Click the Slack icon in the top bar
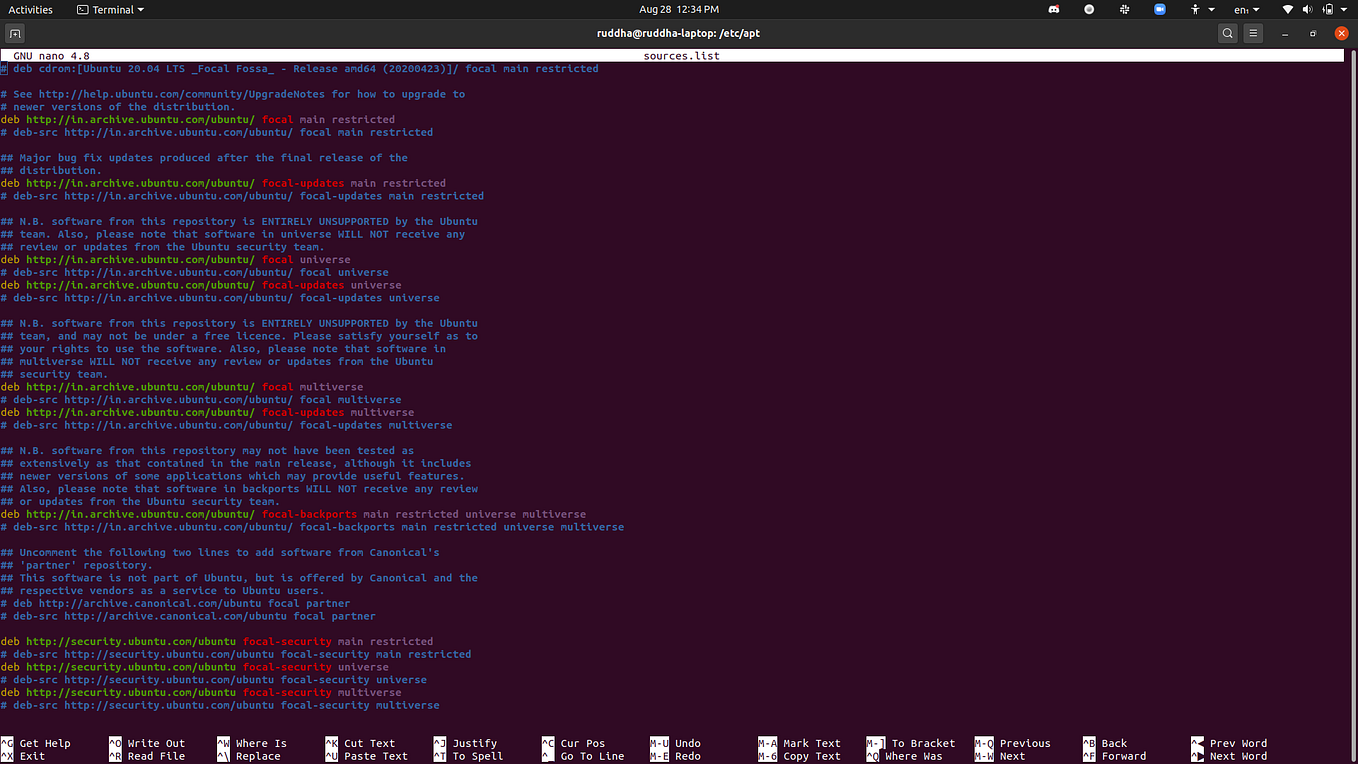This screenshot has height=764, width=1358. (x=1125, y=10)
